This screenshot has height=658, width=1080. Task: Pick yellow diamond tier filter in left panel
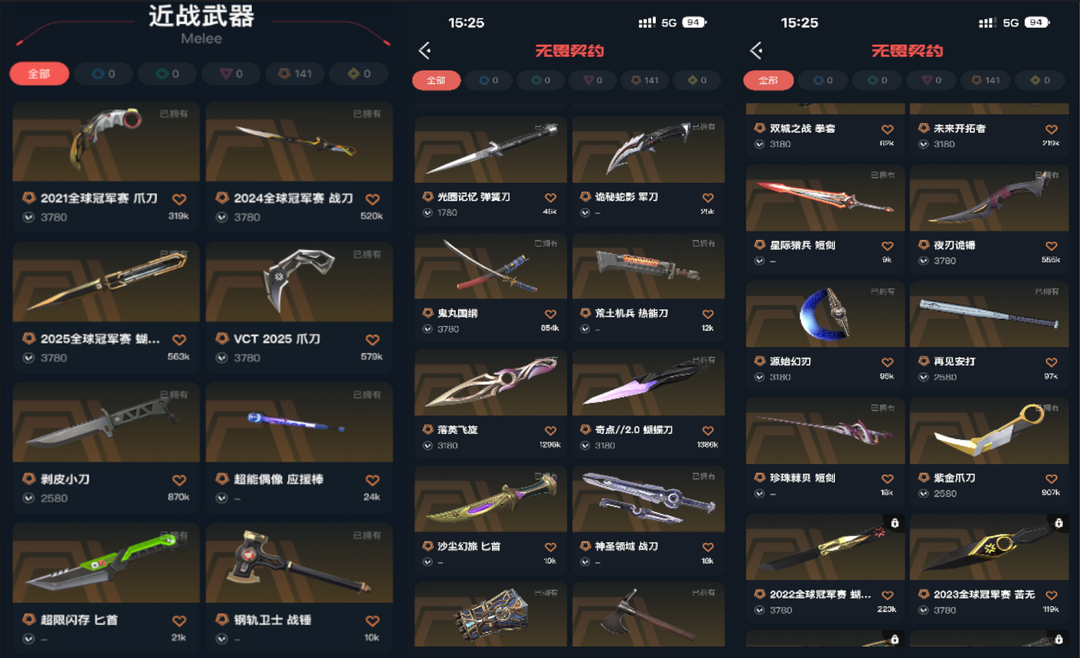(x=359, y=74)
